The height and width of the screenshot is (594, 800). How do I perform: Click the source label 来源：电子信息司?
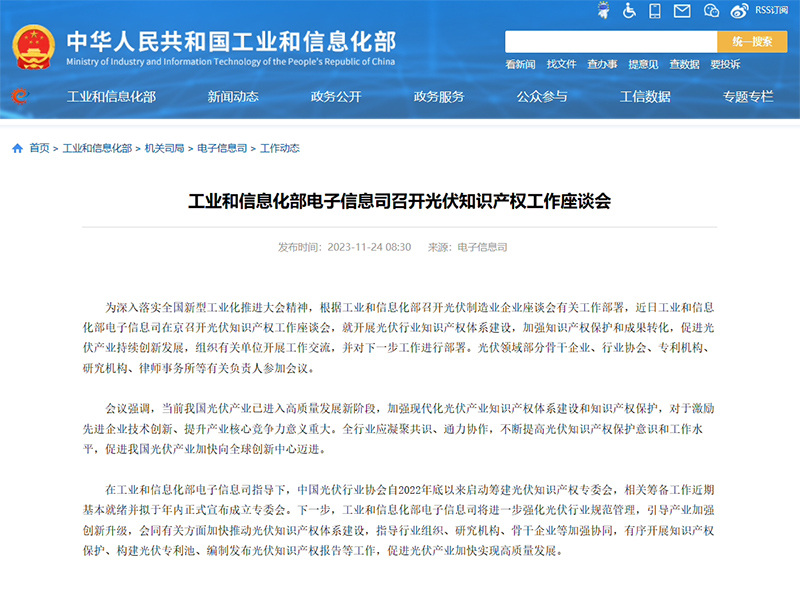tap(467, 247)
